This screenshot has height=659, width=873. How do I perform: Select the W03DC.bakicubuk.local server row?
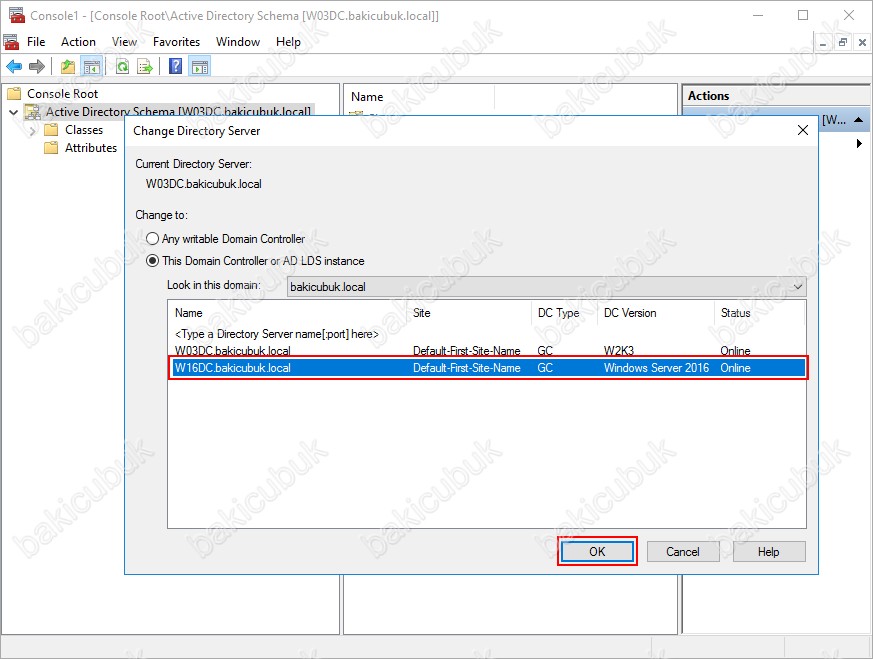click(x=487, y=351)
